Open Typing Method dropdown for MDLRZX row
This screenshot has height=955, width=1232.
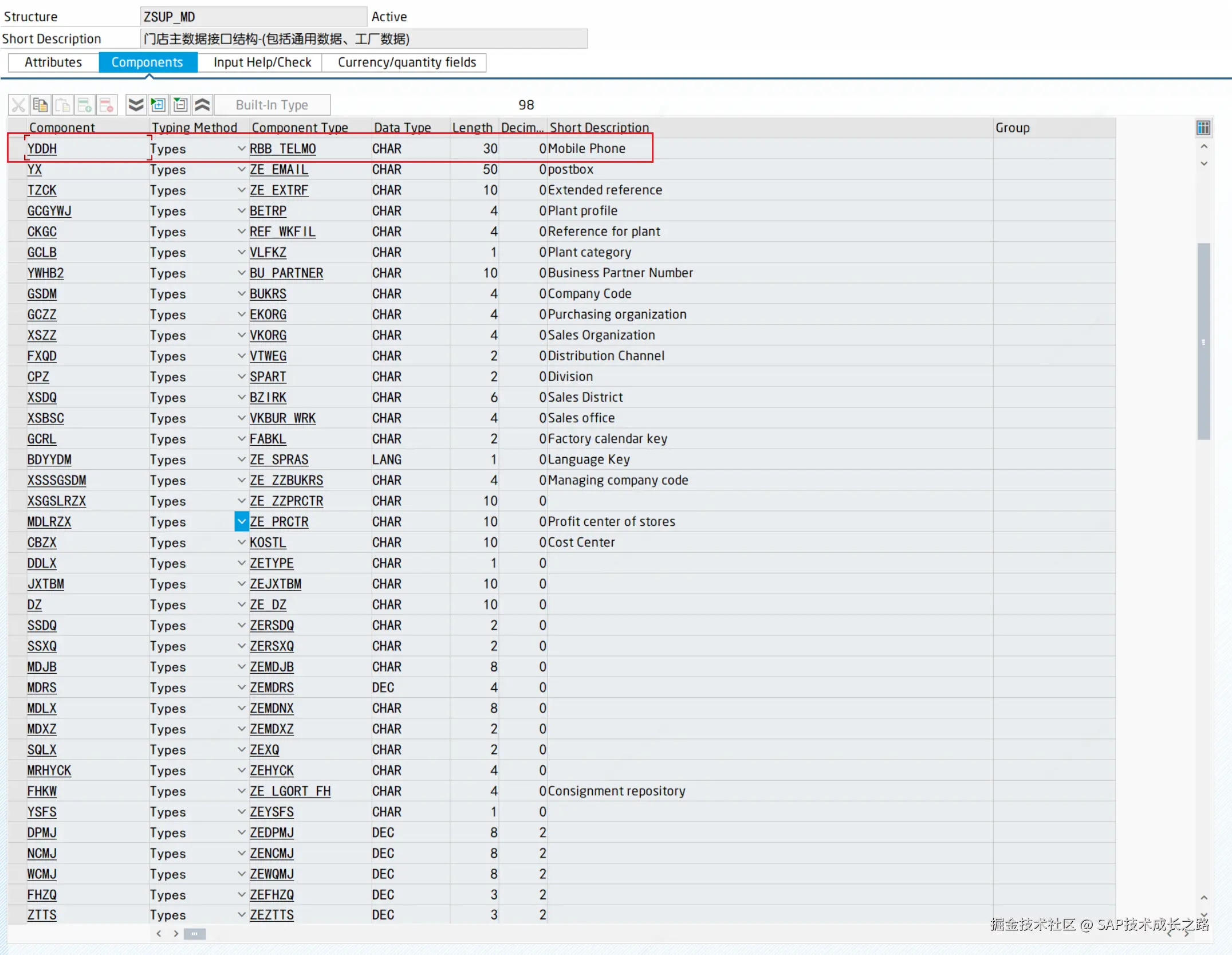pyautogui.click(x=241, y=521)
